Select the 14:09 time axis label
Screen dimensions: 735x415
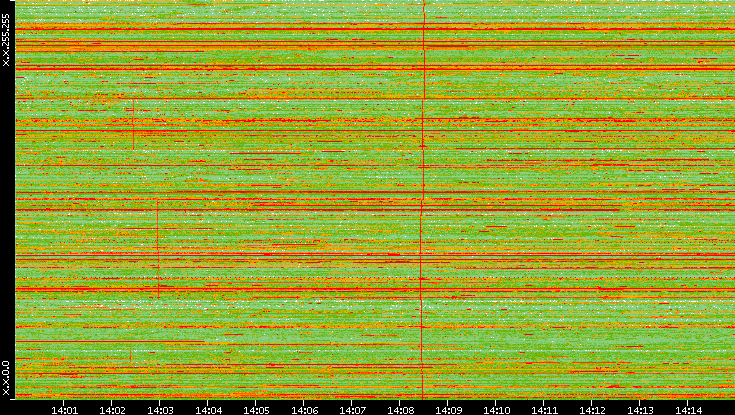pos(449,409)
